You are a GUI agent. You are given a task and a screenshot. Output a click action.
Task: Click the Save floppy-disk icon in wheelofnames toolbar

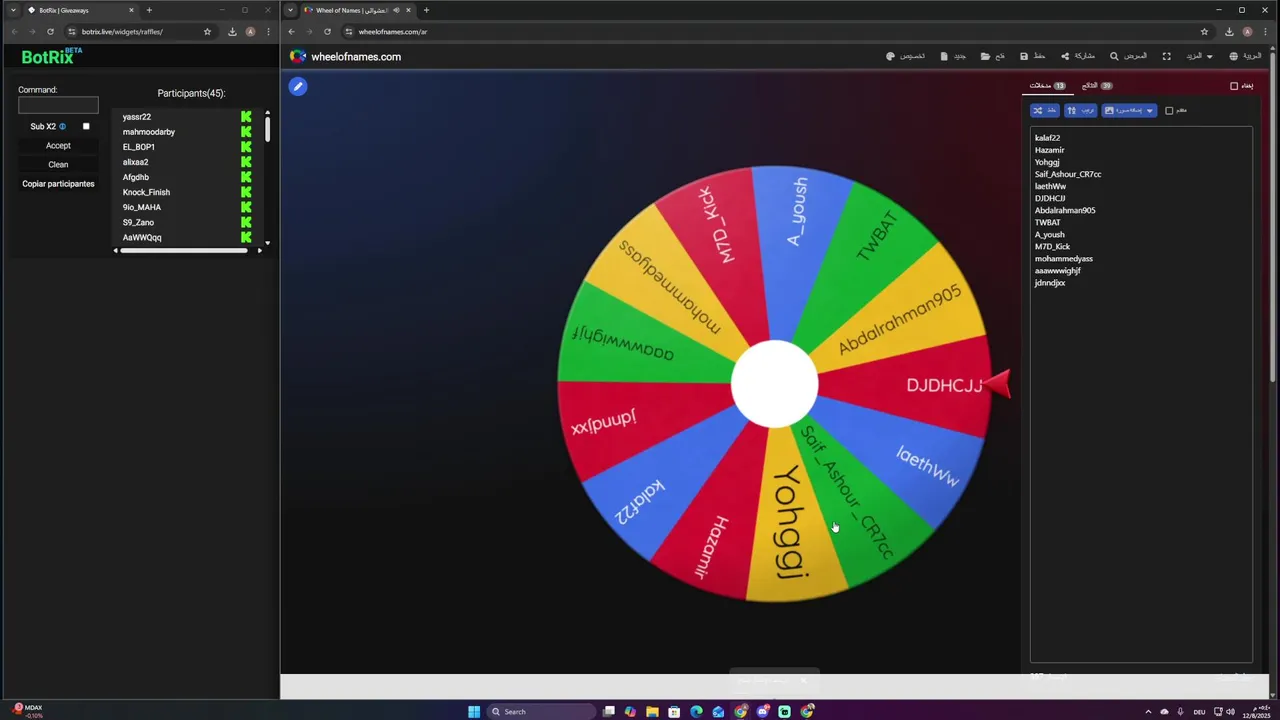pos(1024,57)
